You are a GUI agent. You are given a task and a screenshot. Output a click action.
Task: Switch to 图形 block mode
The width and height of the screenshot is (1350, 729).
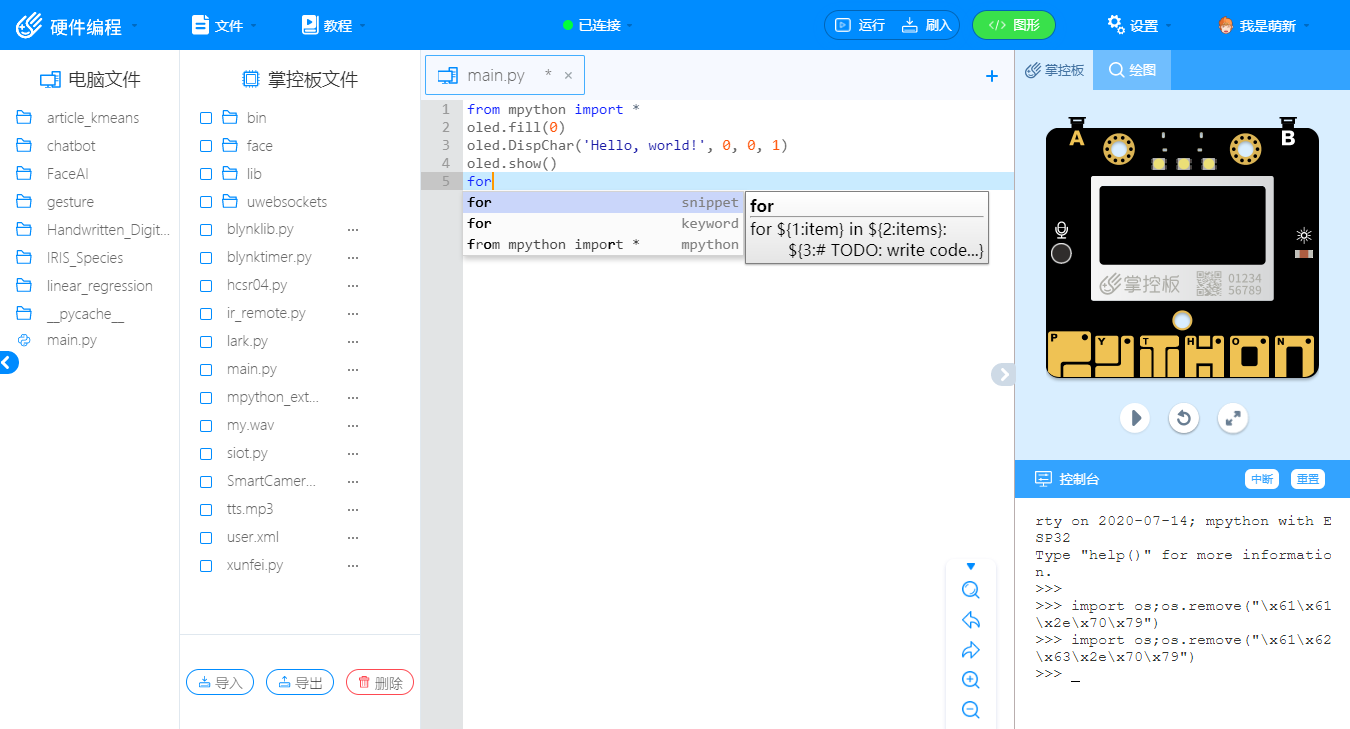1013,25
